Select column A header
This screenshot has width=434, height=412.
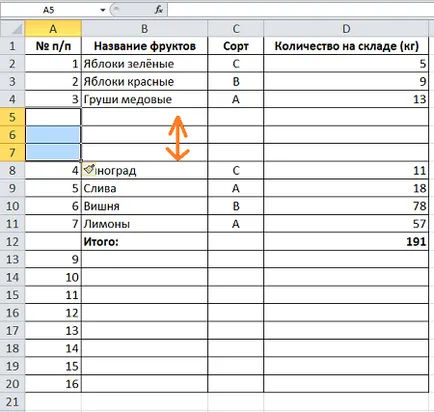[53, 29]
